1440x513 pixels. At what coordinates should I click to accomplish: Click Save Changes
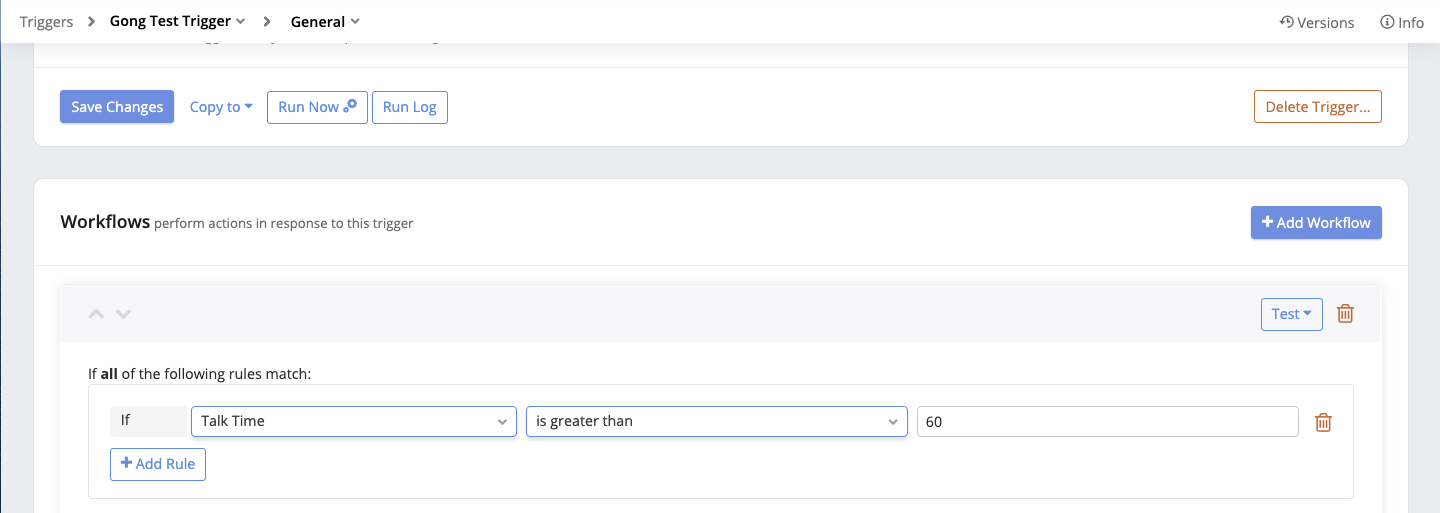[x=117, y=107]
